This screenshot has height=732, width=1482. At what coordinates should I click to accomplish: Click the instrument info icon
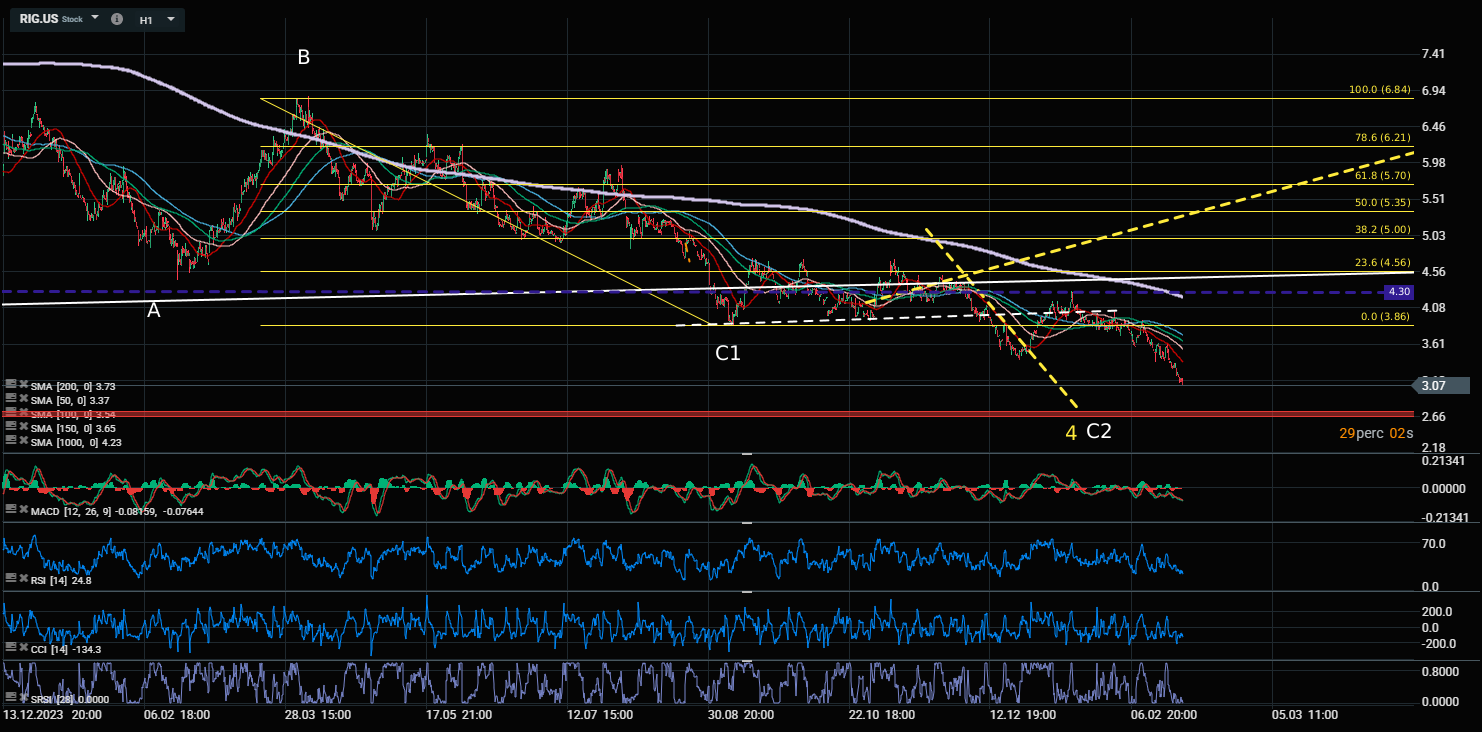[x=117, y=19]
